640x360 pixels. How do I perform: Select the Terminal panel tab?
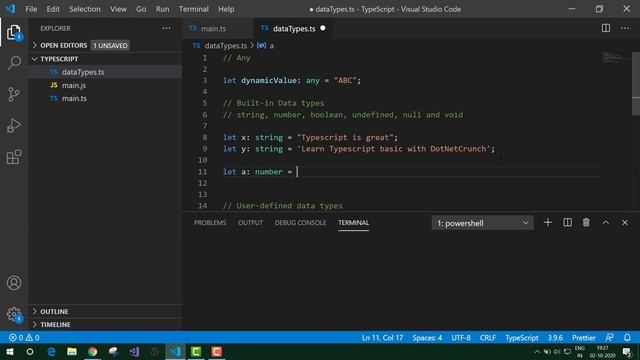353,222
